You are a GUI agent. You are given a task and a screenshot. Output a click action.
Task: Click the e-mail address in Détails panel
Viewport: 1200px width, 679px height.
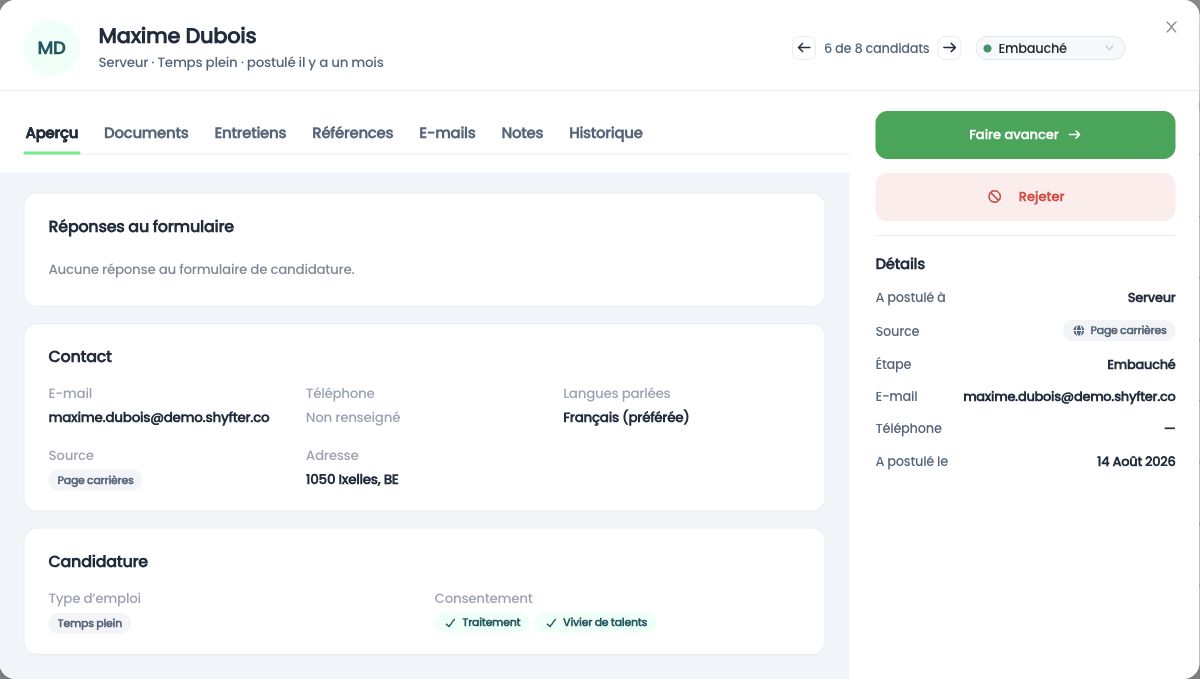[x=1069, y=396]
